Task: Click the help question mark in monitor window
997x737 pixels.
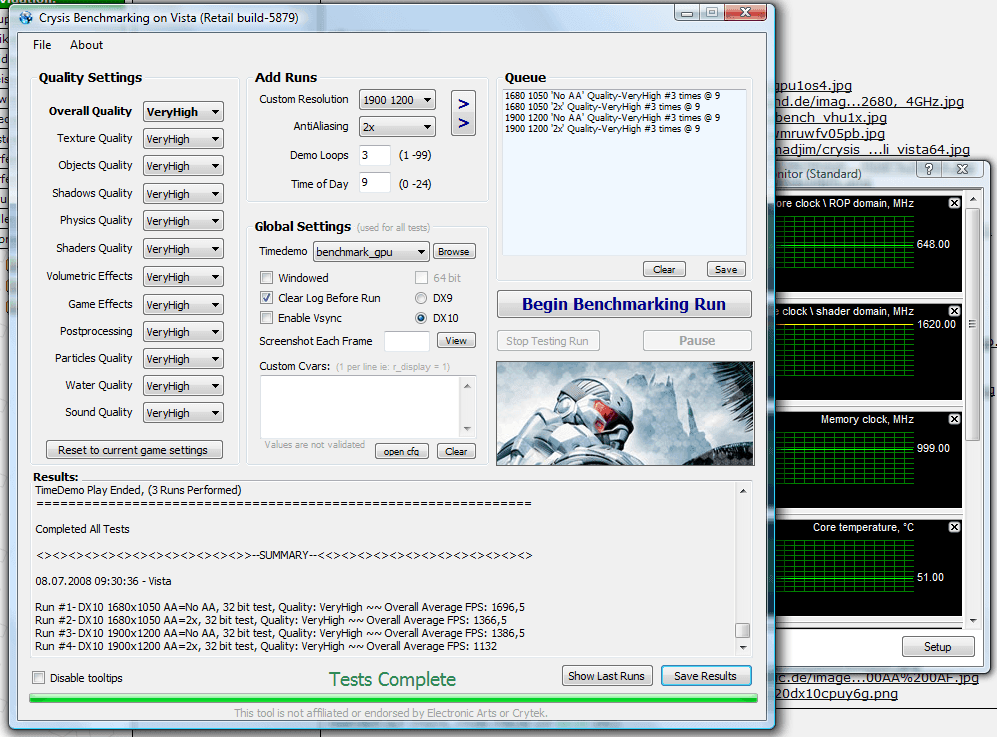Action: (929, 169)
